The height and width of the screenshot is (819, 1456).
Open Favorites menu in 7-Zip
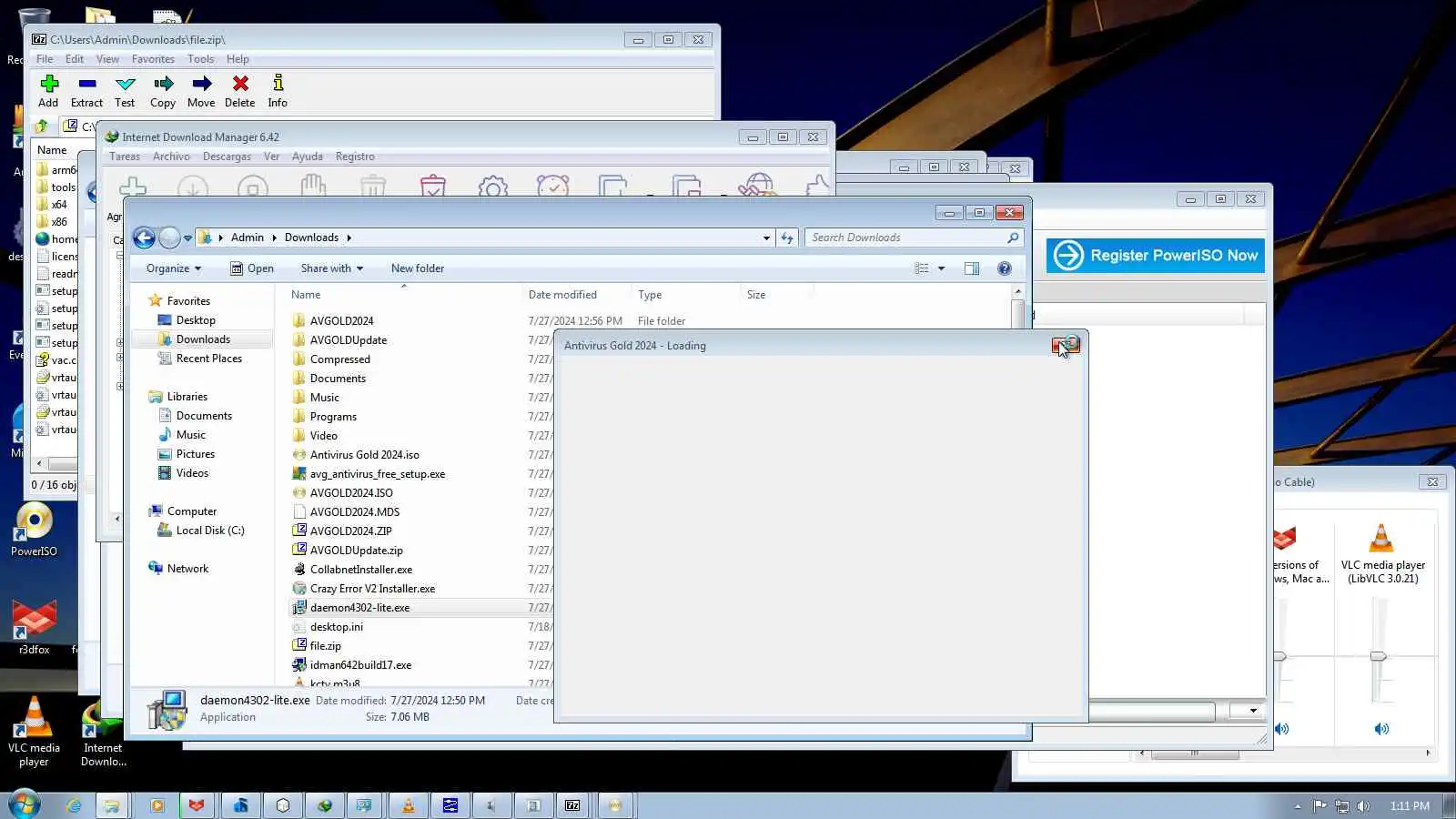pyautogui.click(x=153, y=59)
